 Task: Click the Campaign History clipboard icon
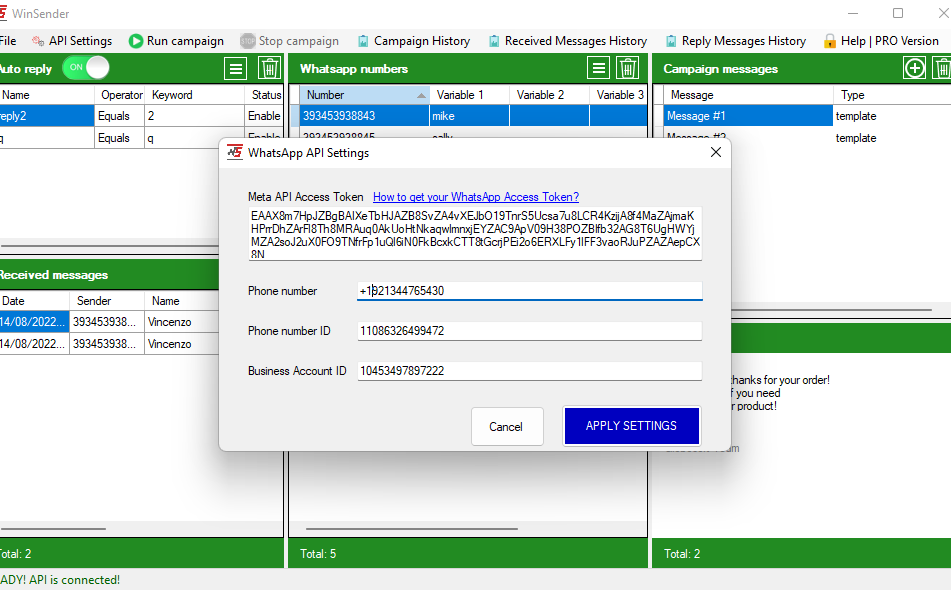click(363, 41)
